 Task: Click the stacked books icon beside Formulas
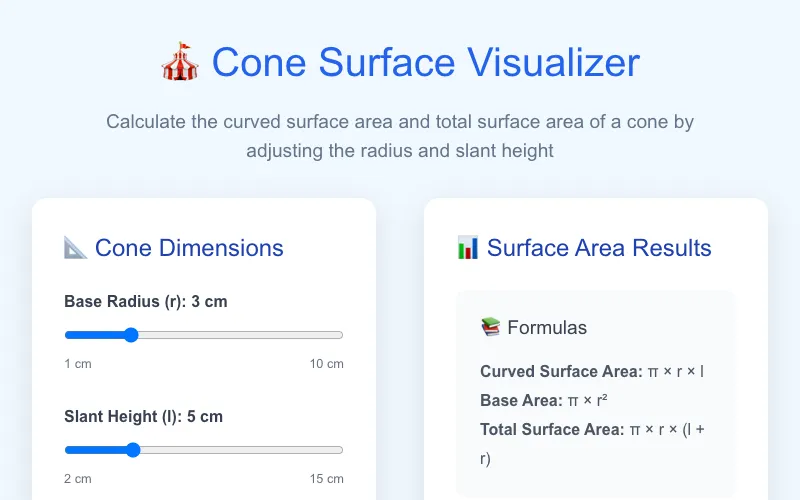tap(491, 327)
